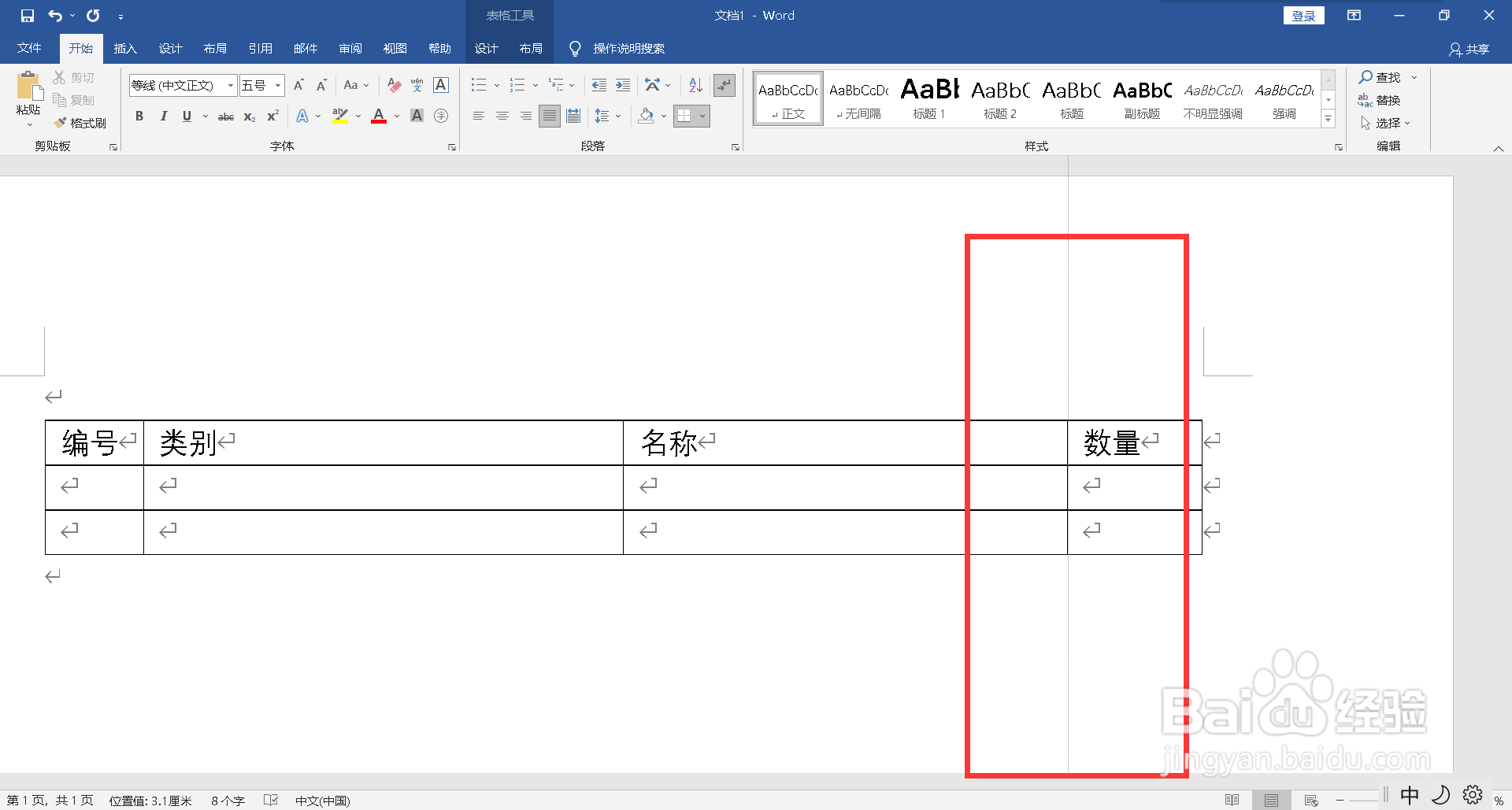Increase font size with the larger A icon
The height and width of the screenshot is (810, 1512).
pos(298,85)
